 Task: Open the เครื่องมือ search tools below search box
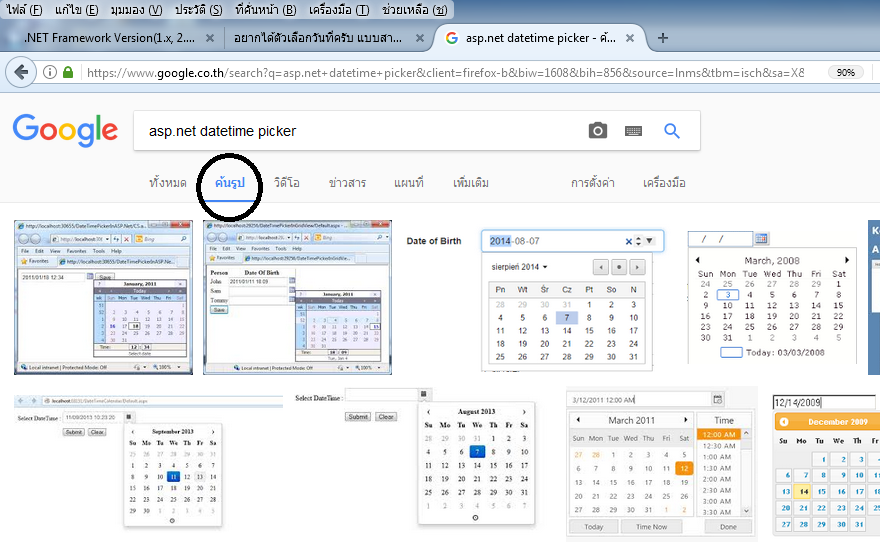664,183
